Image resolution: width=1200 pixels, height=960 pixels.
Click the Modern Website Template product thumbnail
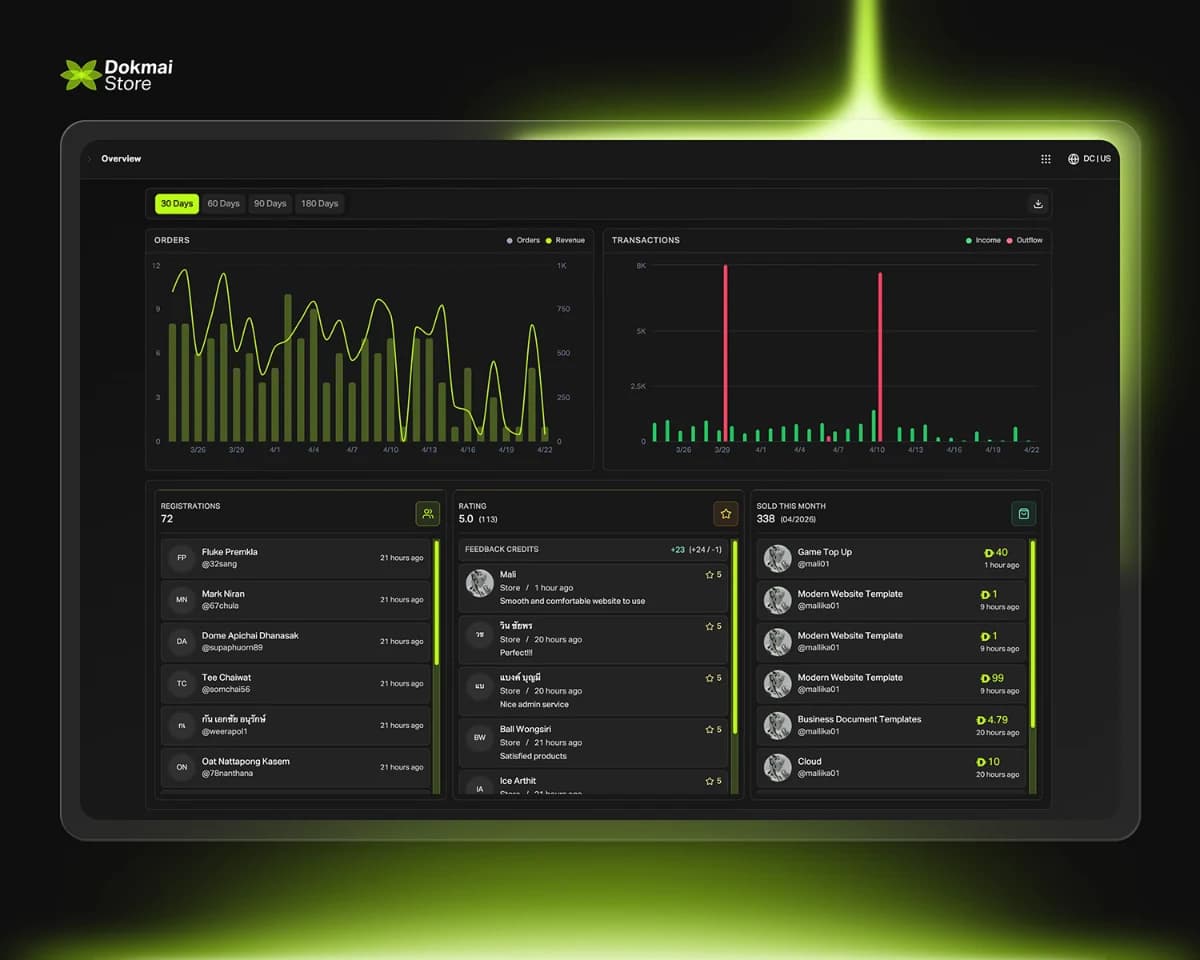pos(778,600)
